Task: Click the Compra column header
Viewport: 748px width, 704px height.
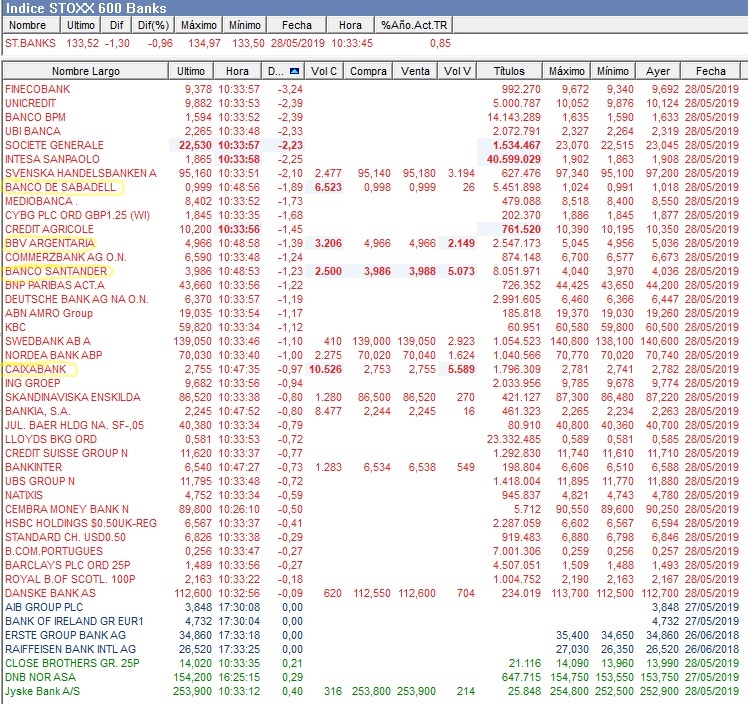Action: point(369,71)
